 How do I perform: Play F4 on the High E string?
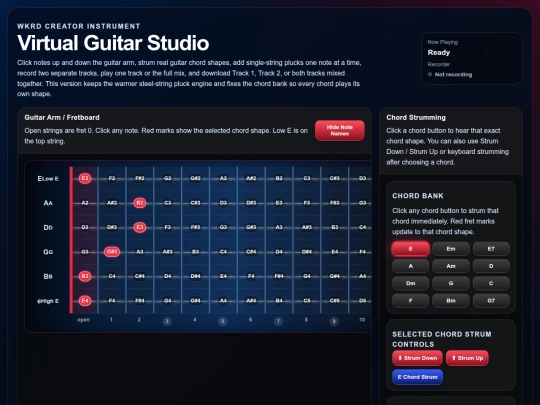point(112,301)
